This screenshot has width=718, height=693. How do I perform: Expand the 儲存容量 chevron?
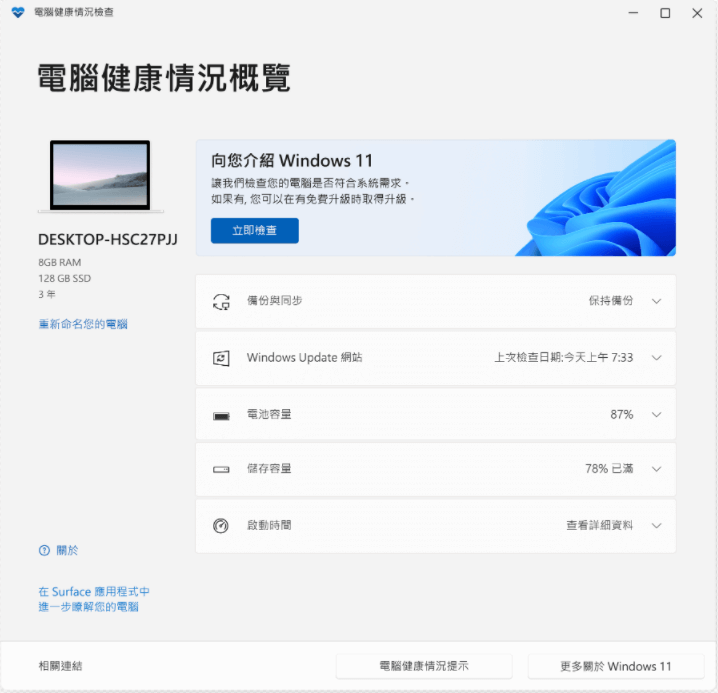657,469
